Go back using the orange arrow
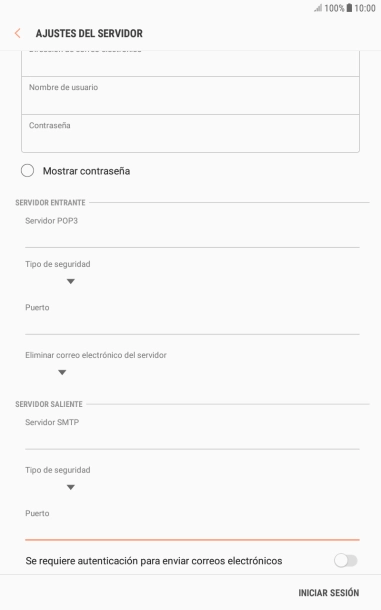 pos(18,33)
